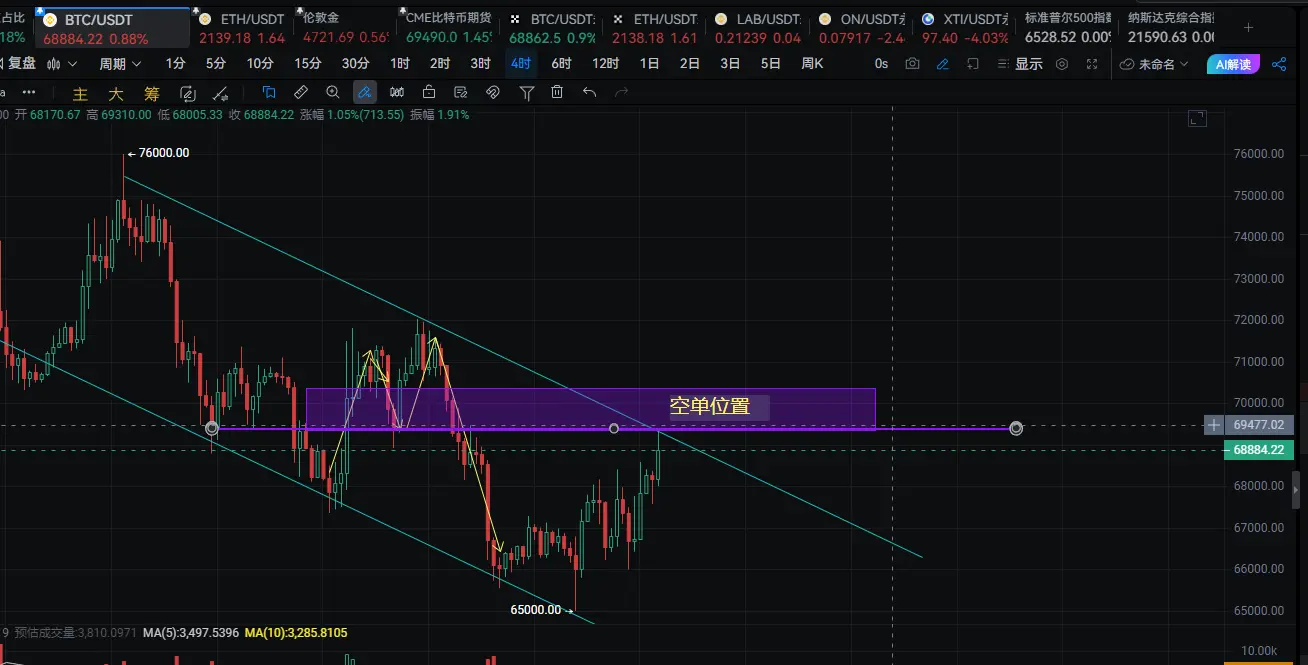Click the three-dot more tools icon
Image resolution: width=1308 pixels, height=665 pixels.
point(29,92)
